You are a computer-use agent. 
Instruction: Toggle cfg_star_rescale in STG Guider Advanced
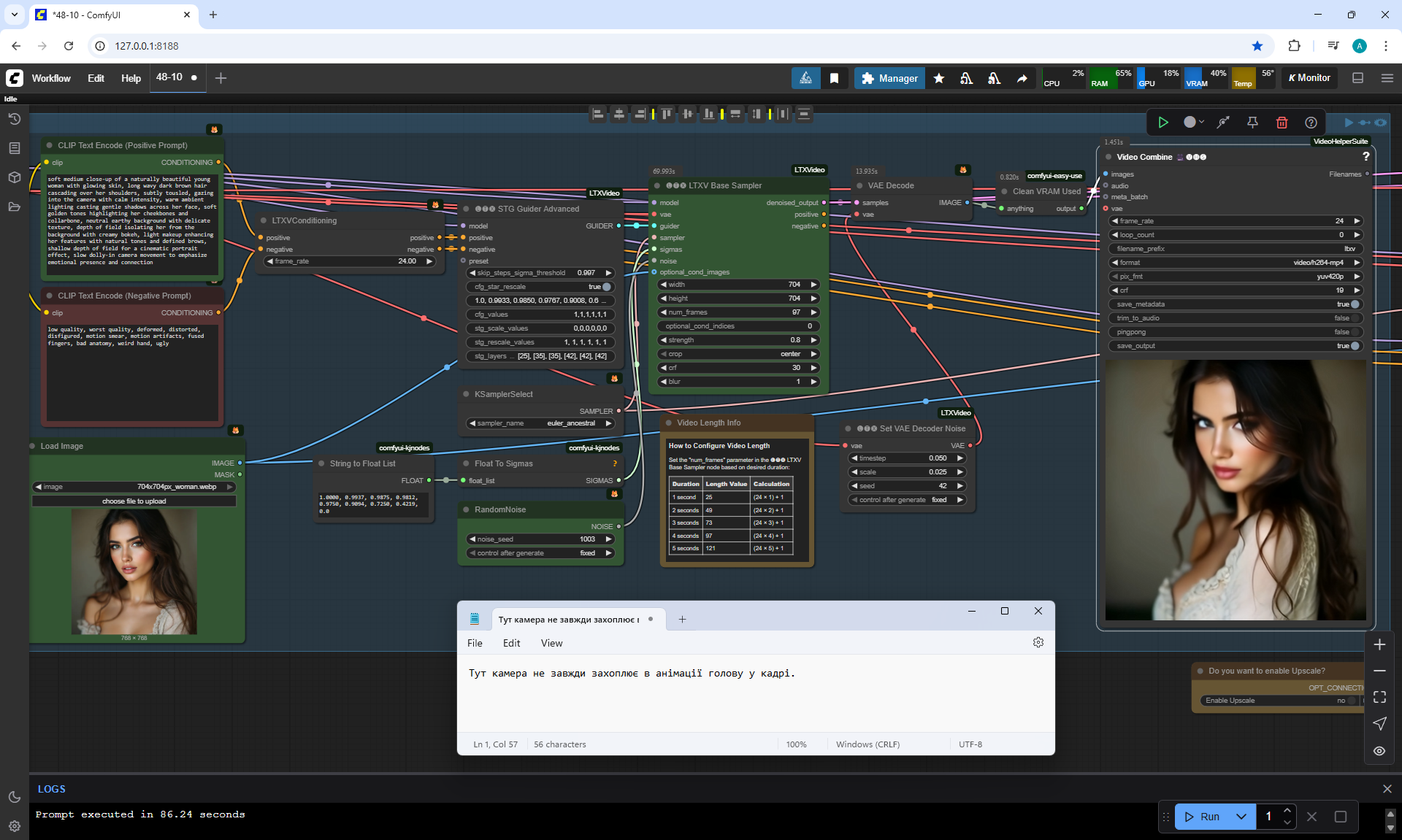(x=606, y=287)
